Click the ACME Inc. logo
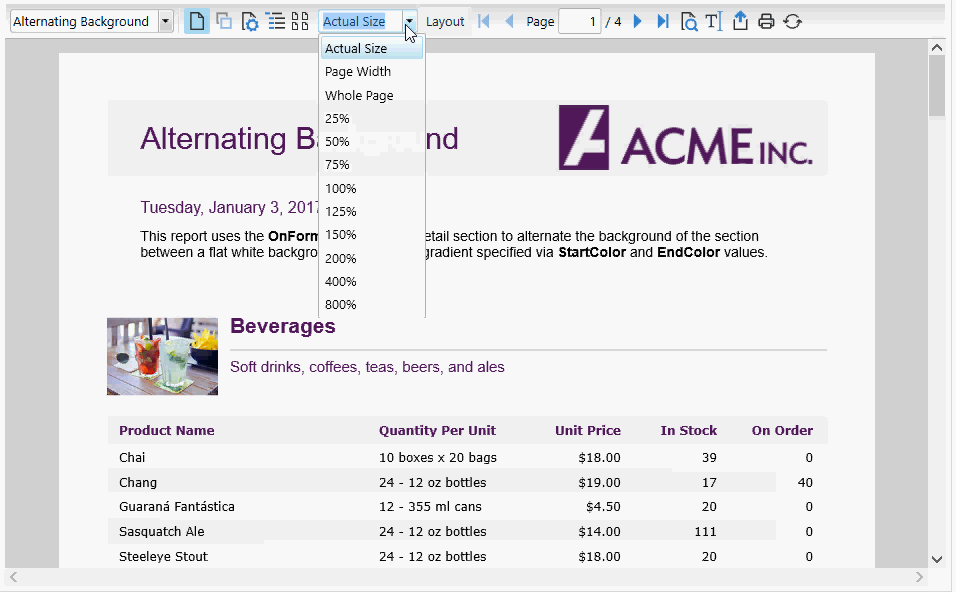The height and width of the screenshot is (592, 956). (x=686, y=137)
